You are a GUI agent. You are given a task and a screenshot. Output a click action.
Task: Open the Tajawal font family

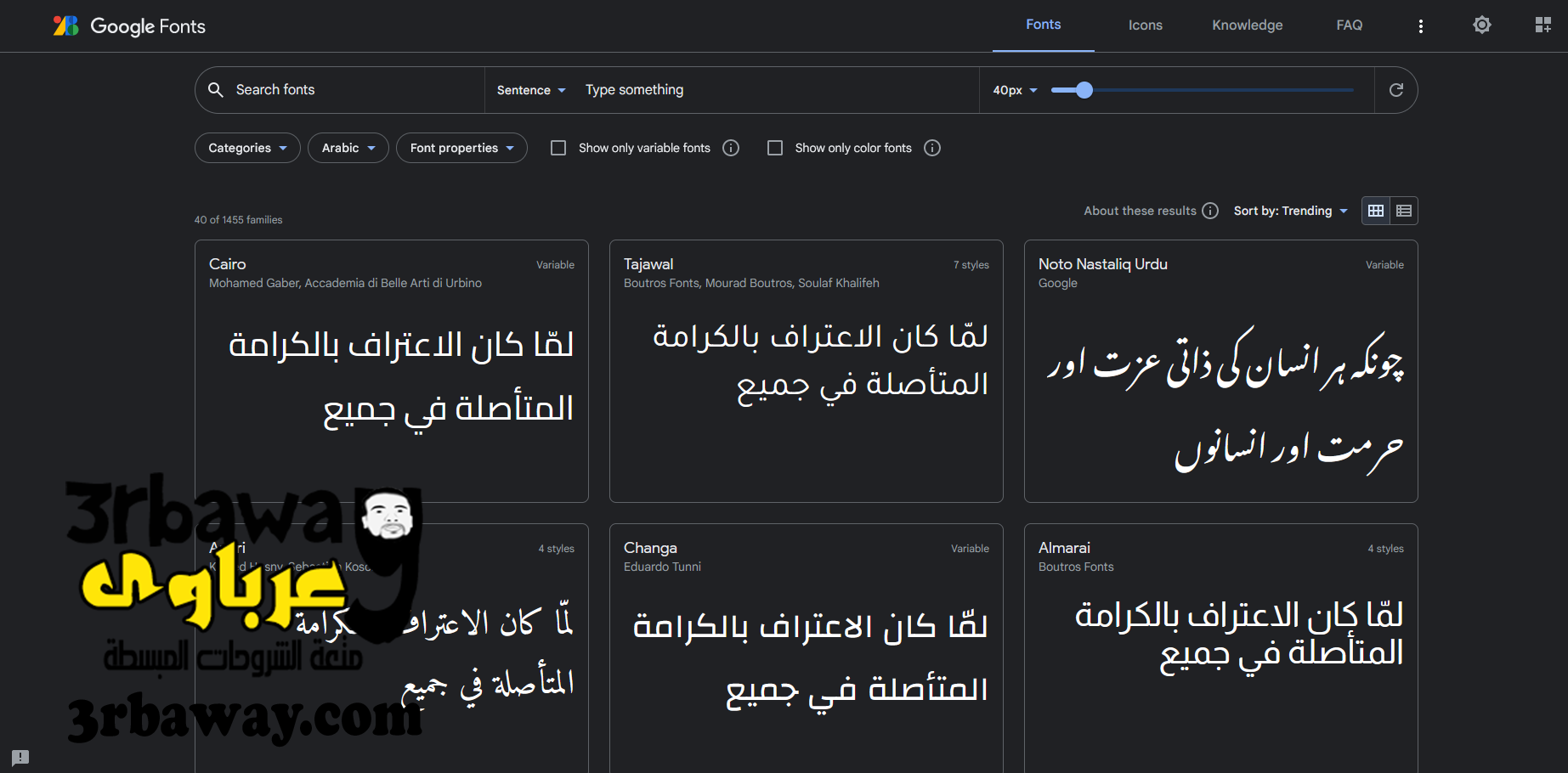click(648, 264)
